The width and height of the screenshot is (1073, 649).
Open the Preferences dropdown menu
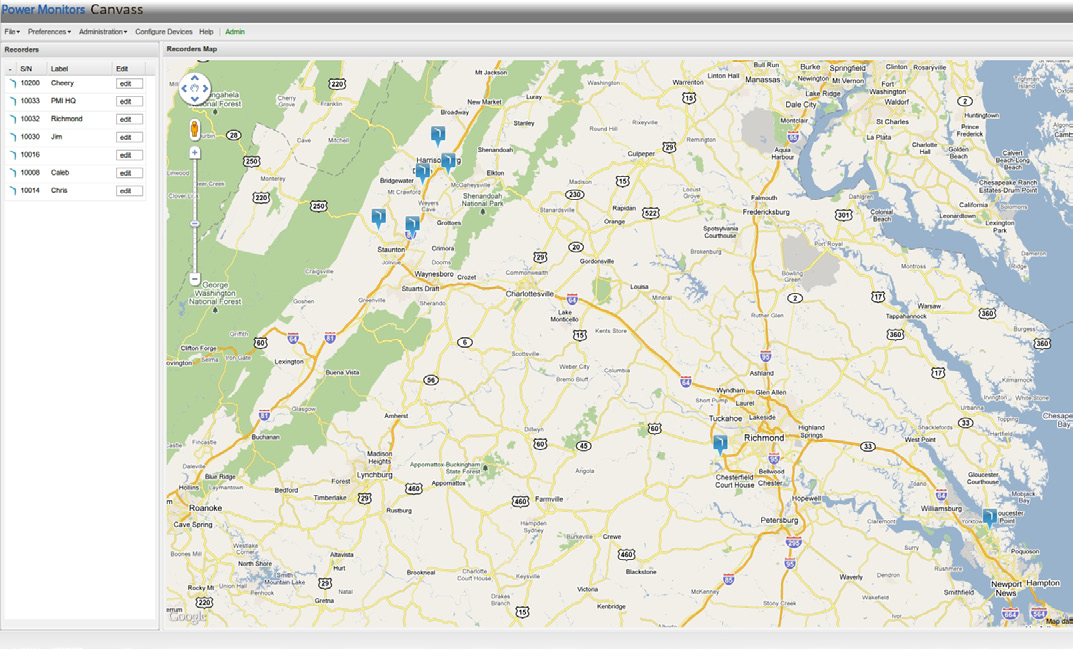click(x=48, y=31)
